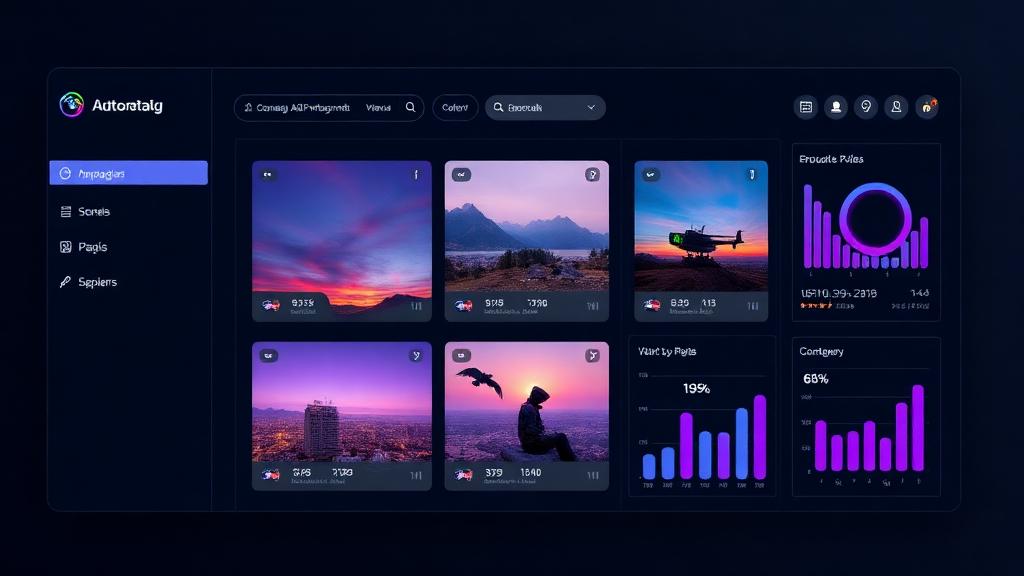Screen dimensions: 1024x576
Task: Open the hooded figure and bird thumbnail
Action: (526, 402)
